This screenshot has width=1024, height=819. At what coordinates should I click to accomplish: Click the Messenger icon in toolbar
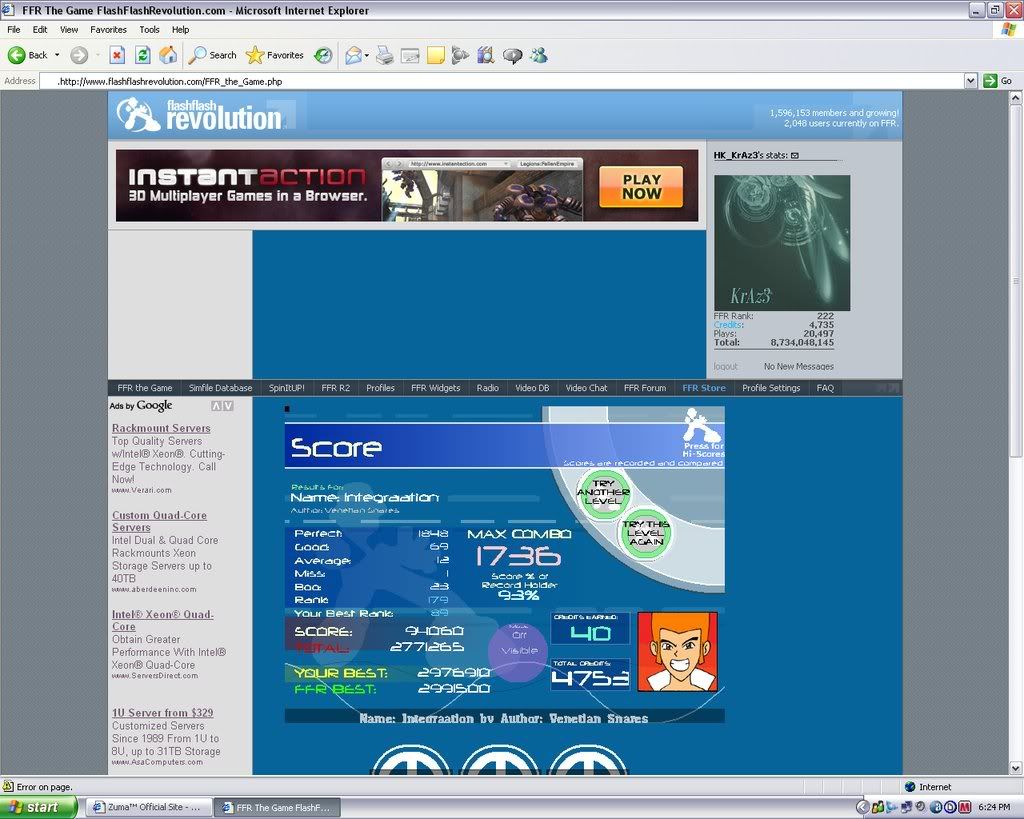pos(539,55)
